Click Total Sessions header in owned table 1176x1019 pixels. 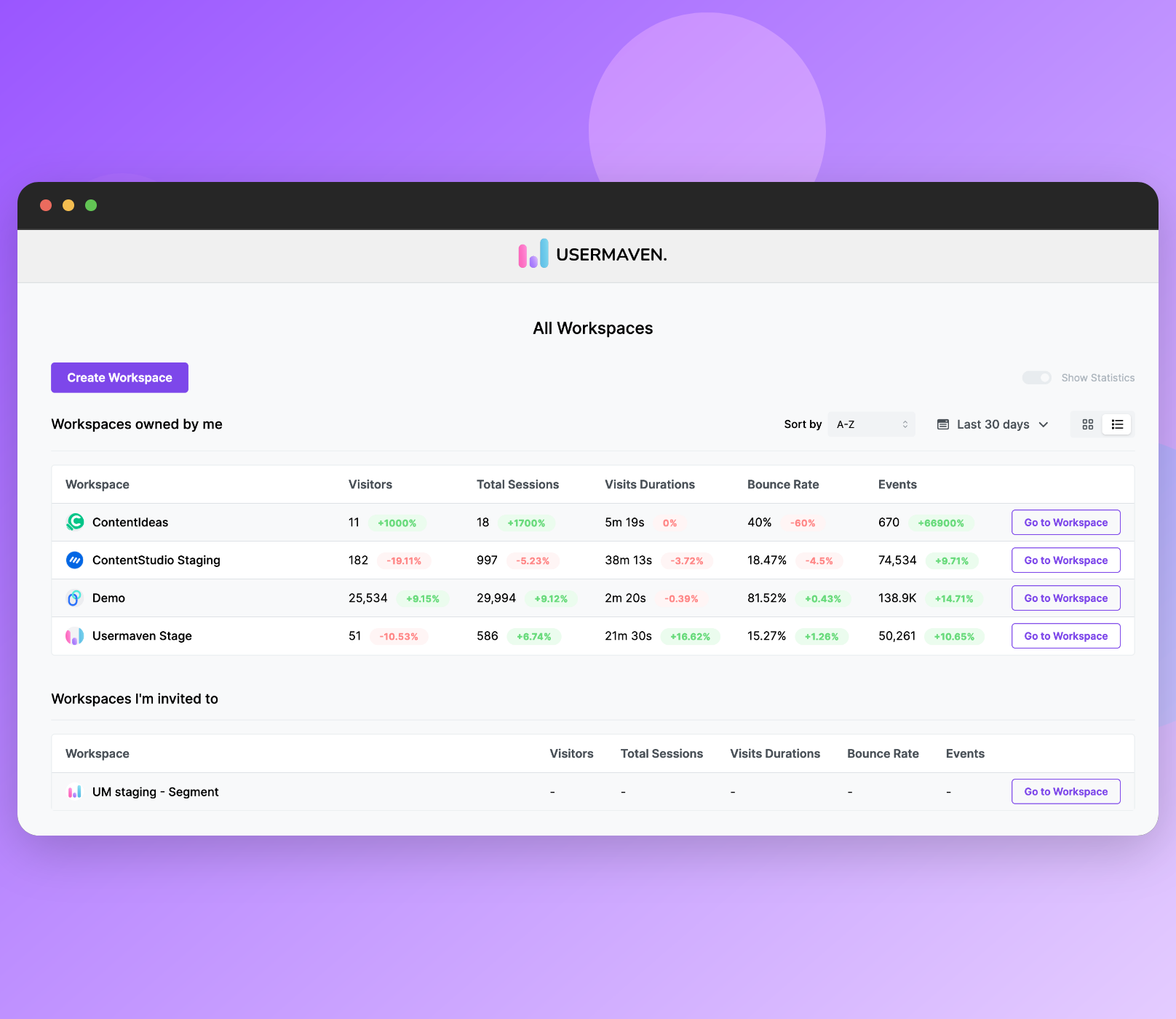[x=517, y=484]
